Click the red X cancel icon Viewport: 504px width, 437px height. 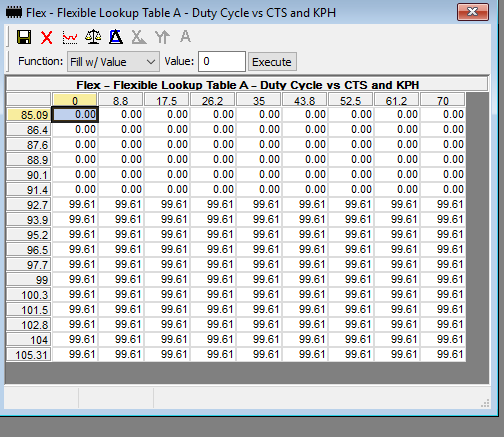click(x=47, y=37)
